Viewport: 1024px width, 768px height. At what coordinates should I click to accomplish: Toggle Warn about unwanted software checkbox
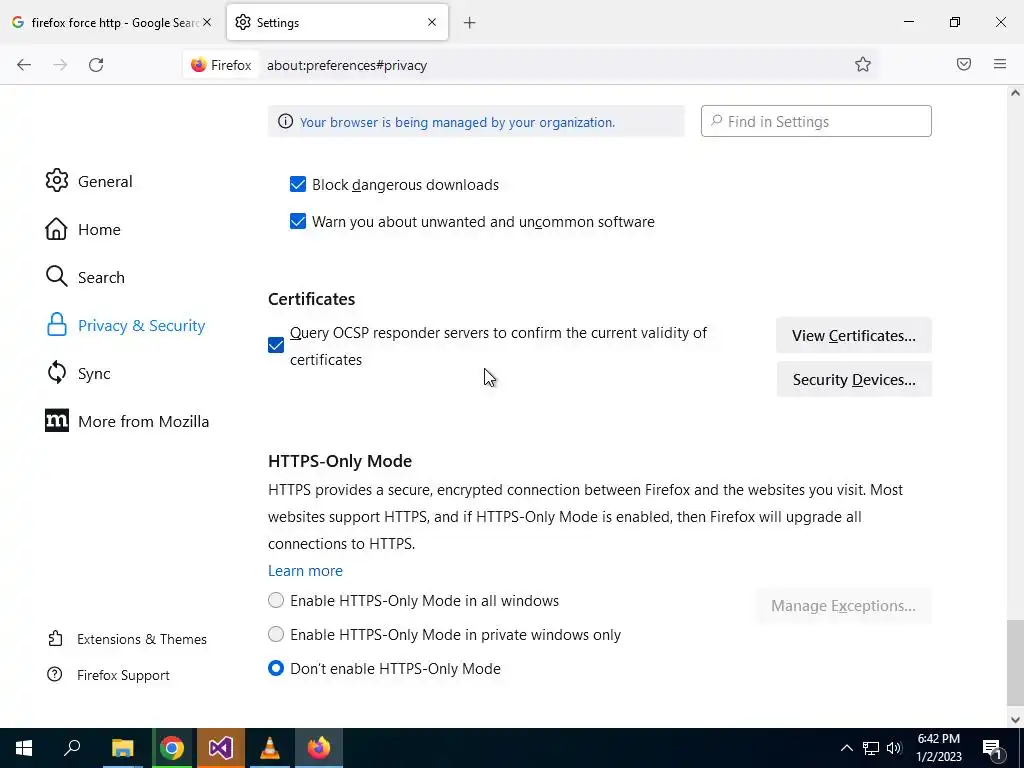[298, 221]
